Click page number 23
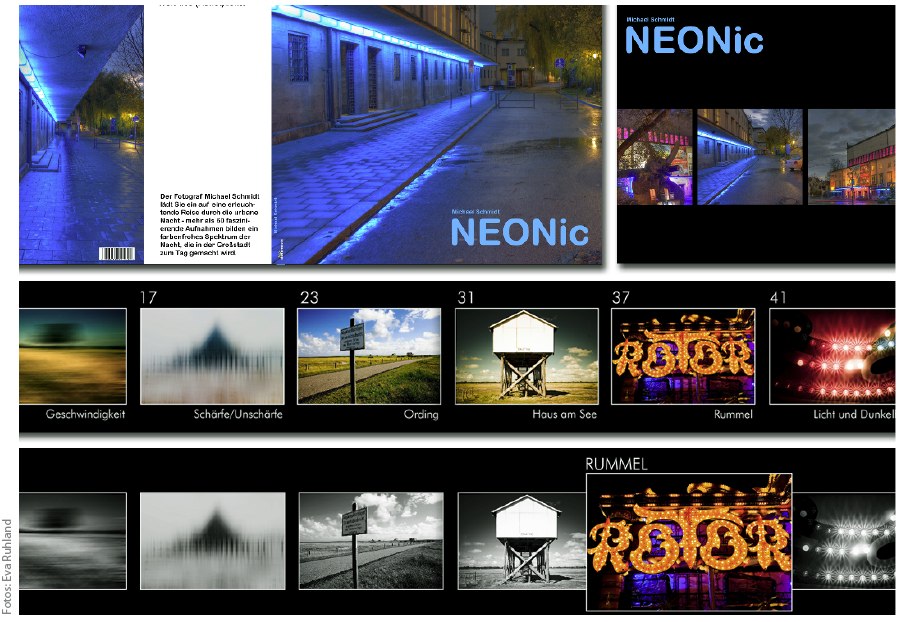The image size is (900, 622). click(309, 297)
